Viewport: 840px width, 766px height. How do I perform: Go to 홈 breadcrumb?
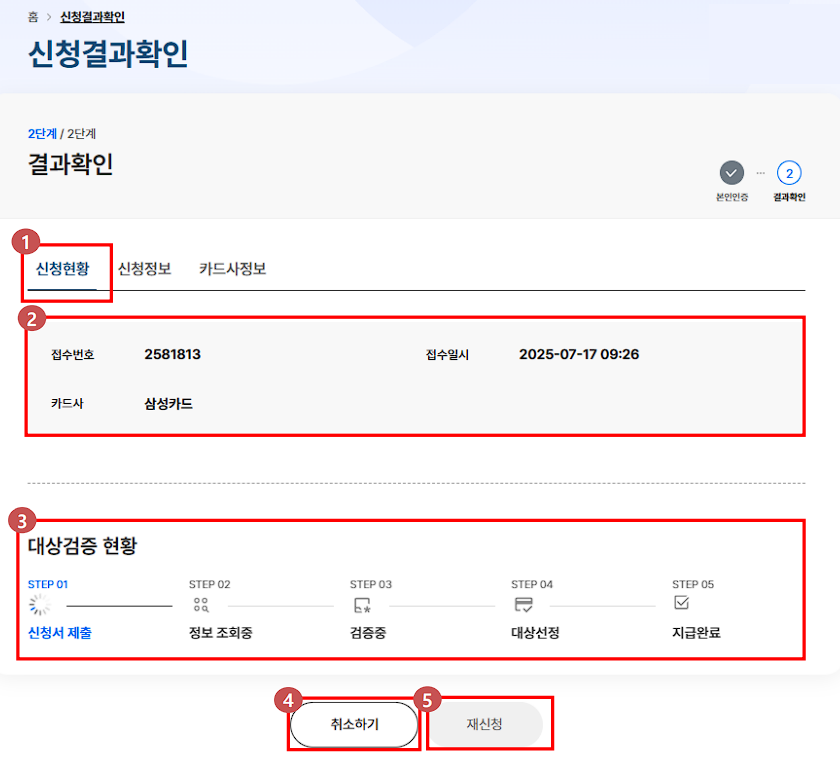tap(33, 17)
